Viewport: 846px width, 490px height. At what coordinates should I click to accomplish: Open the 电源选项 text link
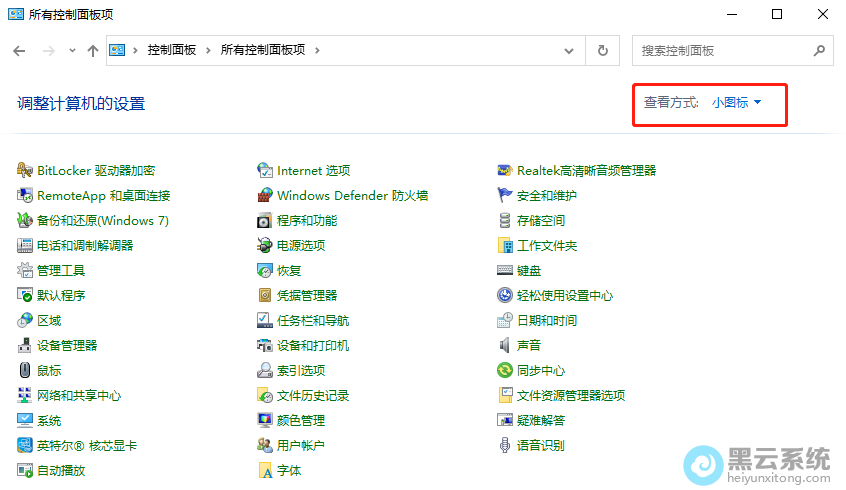301,246
